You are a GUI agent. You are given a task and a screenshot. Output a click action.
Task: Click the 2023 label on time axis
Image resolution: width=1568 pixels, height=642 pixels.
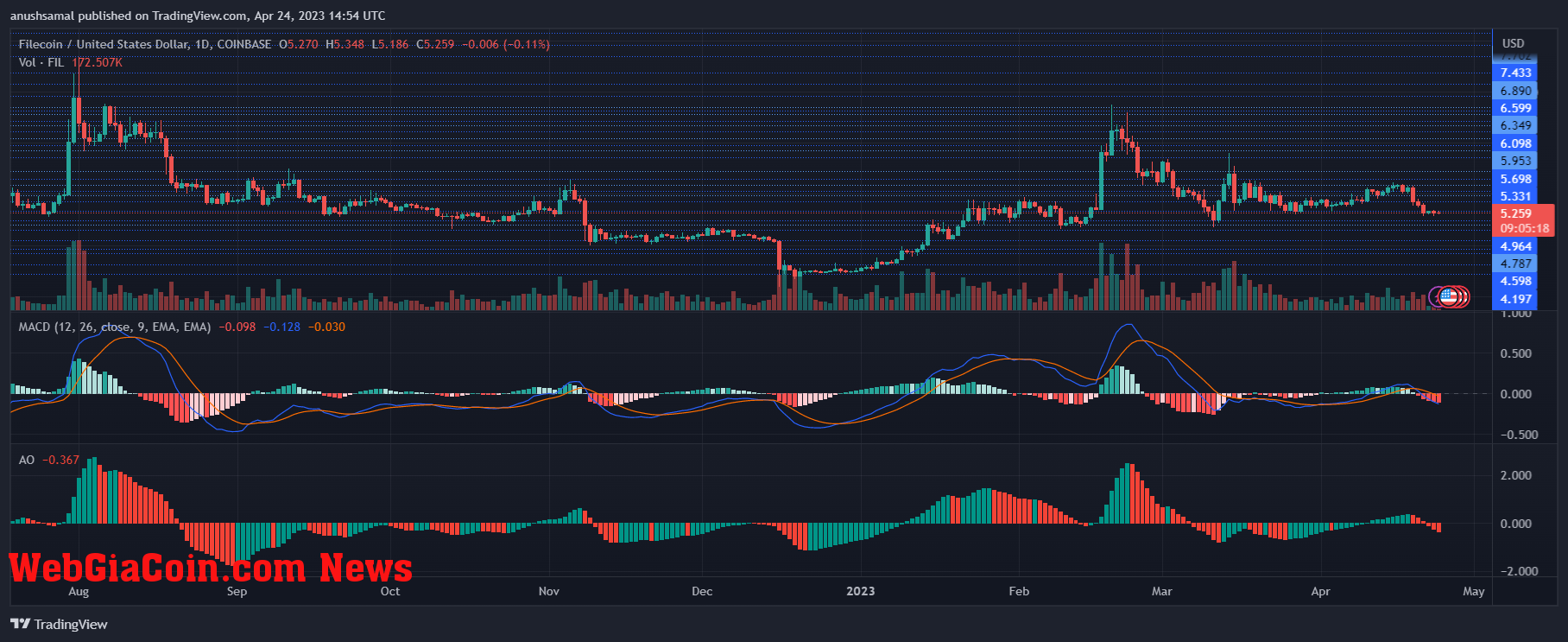point(860,591)
